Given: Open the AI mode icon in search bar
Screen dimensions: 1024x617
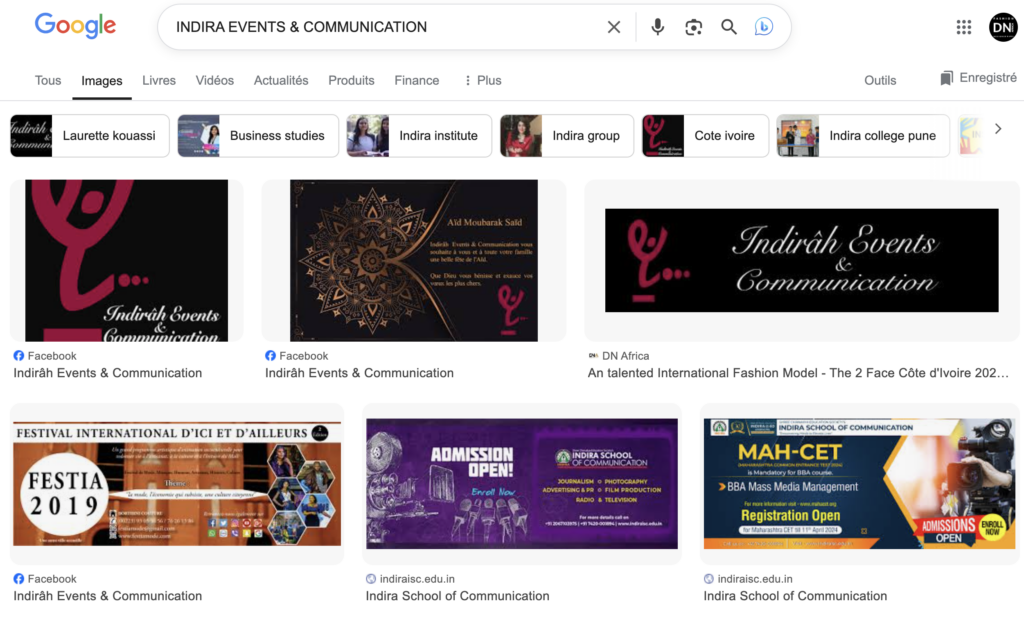Looking at the screenshot, I should click(x=763, y=27).
